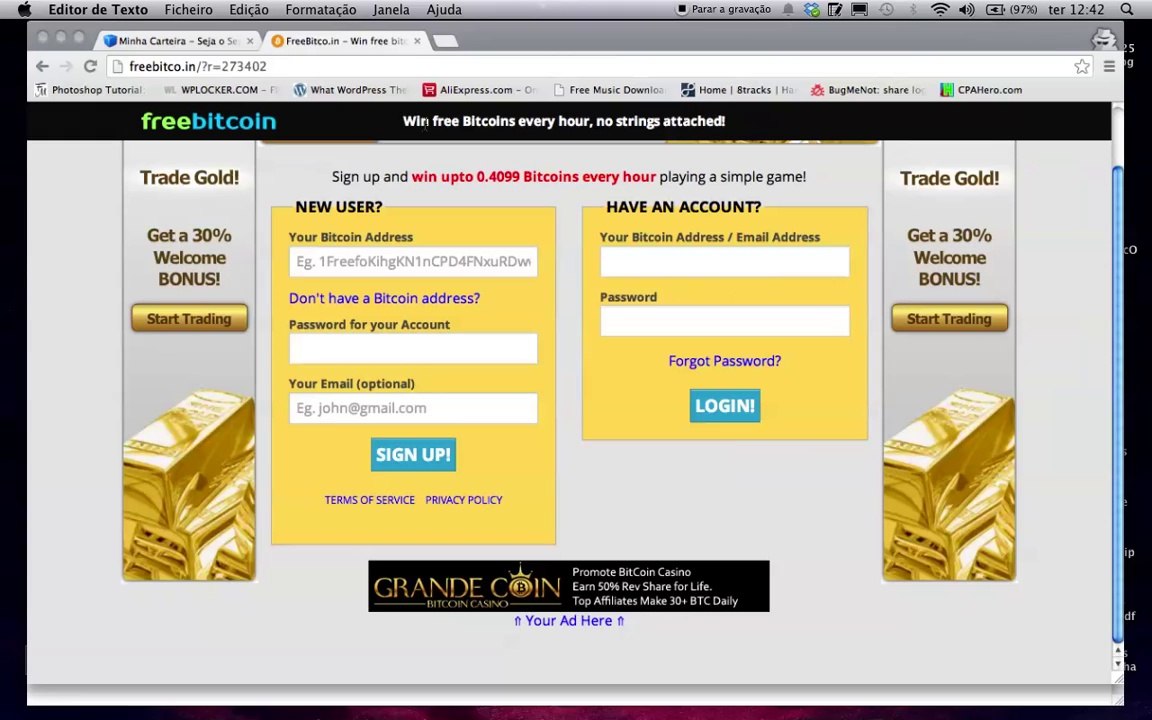Click the battery status icon
The image size is (1152, 720).
point(1011,10)
